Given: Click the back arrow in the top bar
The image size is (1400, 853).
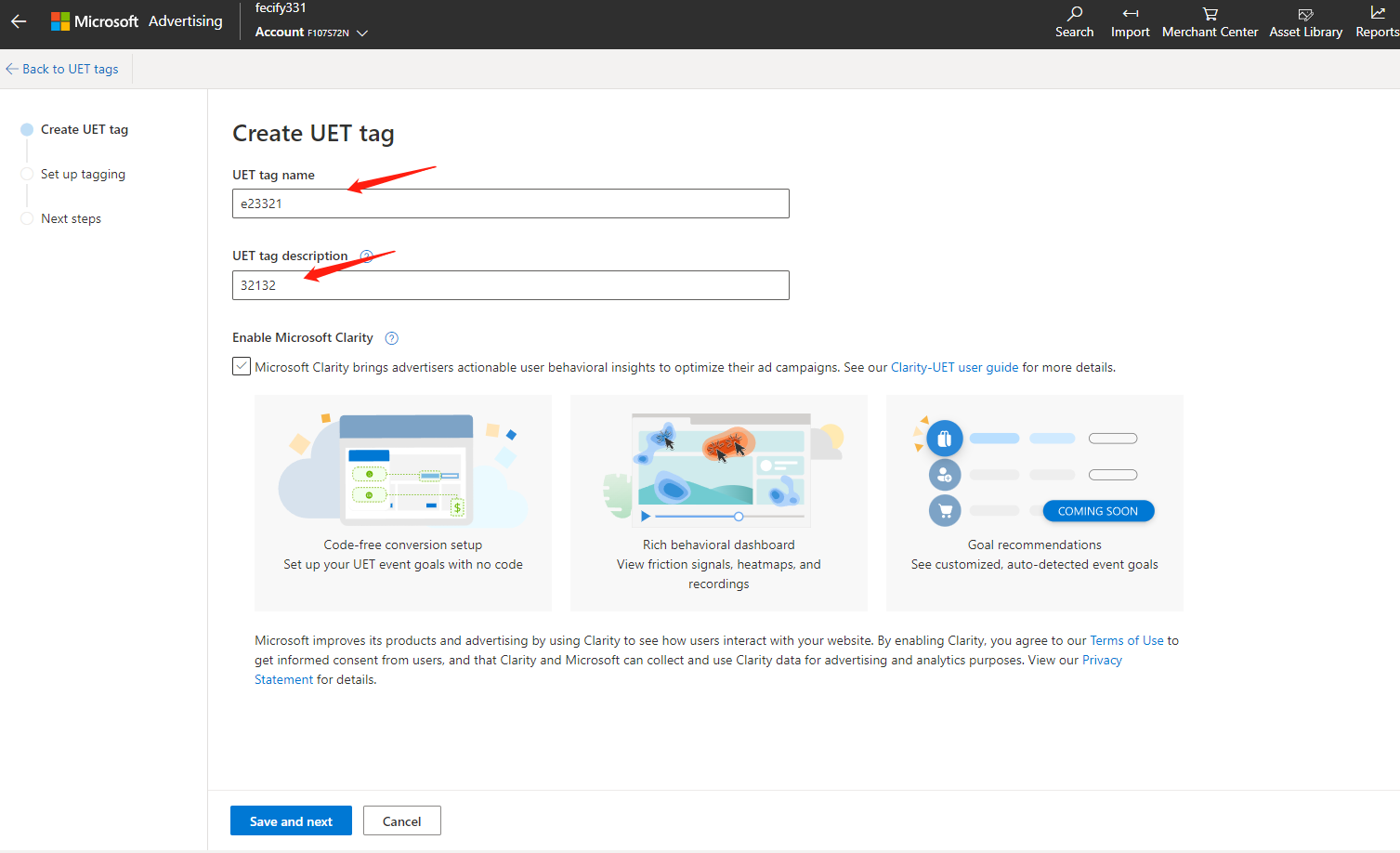Looking at the screenshot, I should point(19,21).
